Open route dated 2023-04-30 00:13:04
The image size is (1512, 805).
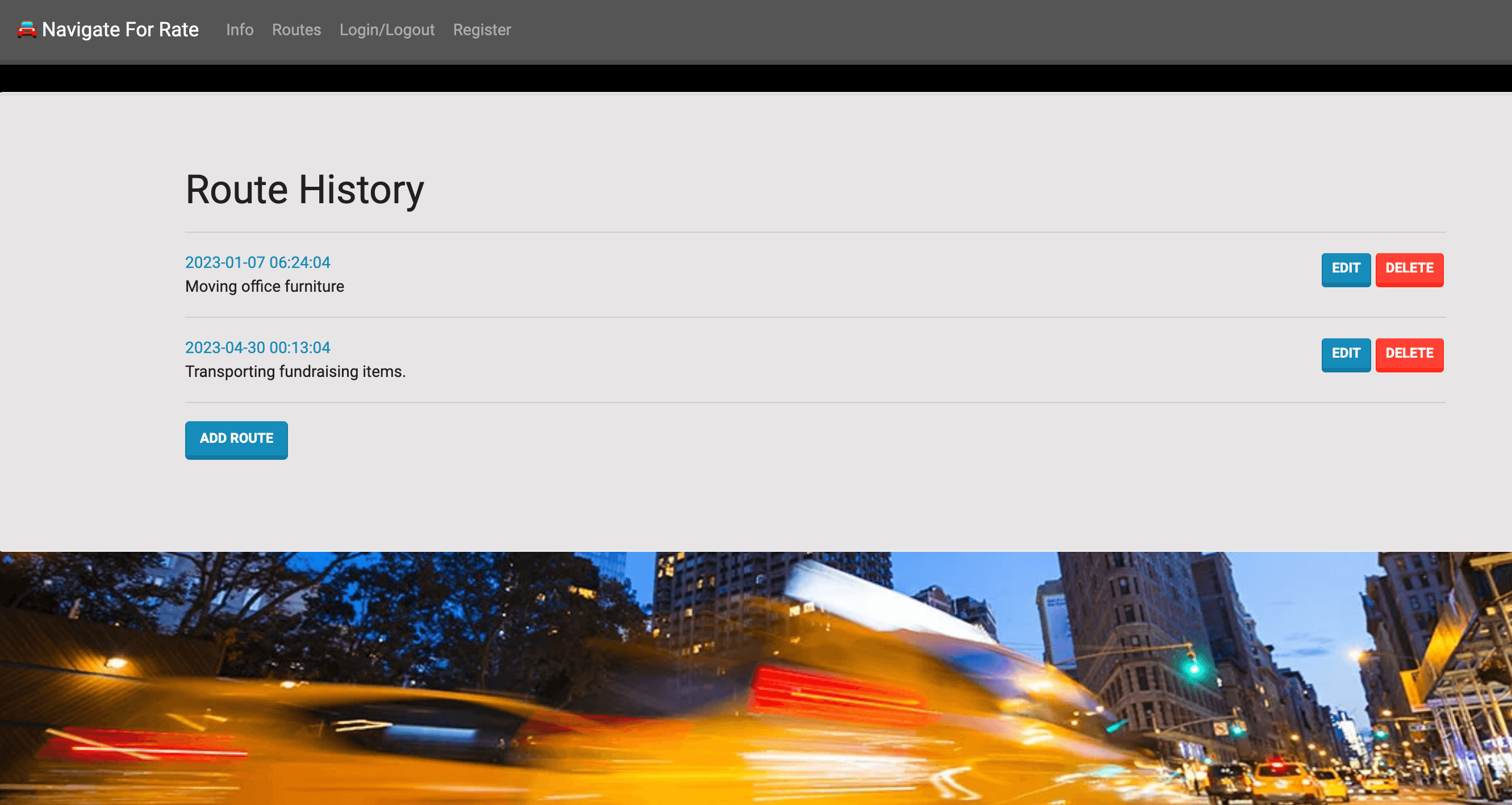pos(258,347)
